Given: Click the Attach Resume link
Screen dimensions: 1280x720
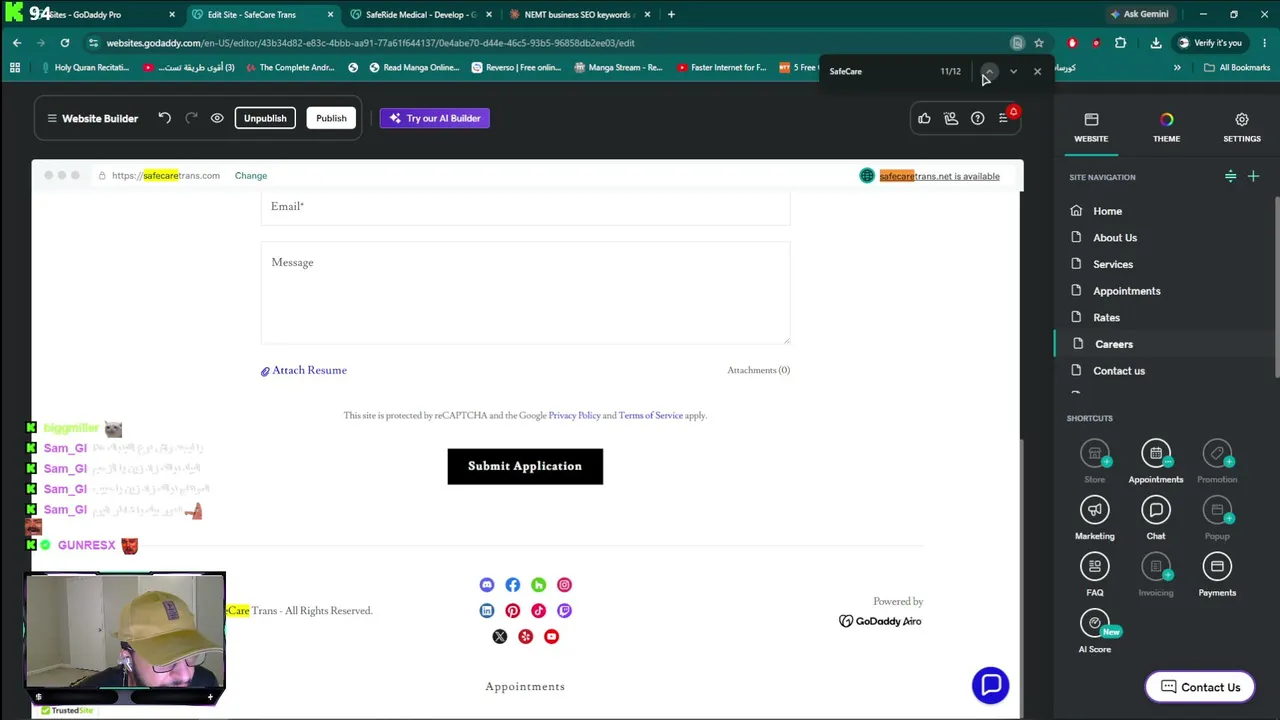Looking at the screenshot, I should 304,370.
